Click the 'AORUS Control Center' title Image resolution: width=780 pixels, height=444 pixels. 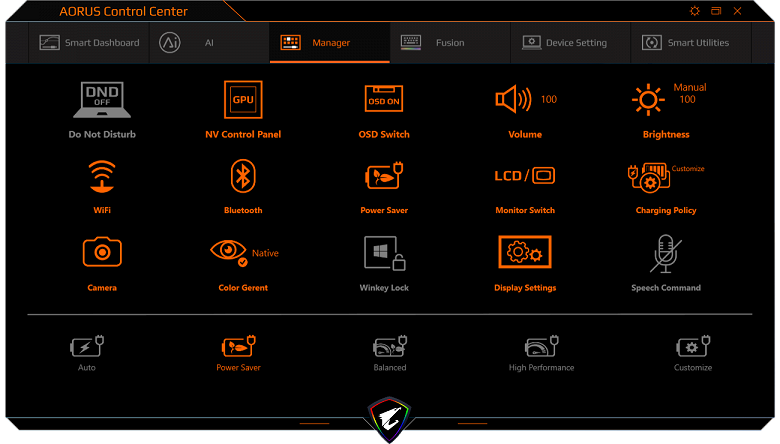[x=123, y=11]
